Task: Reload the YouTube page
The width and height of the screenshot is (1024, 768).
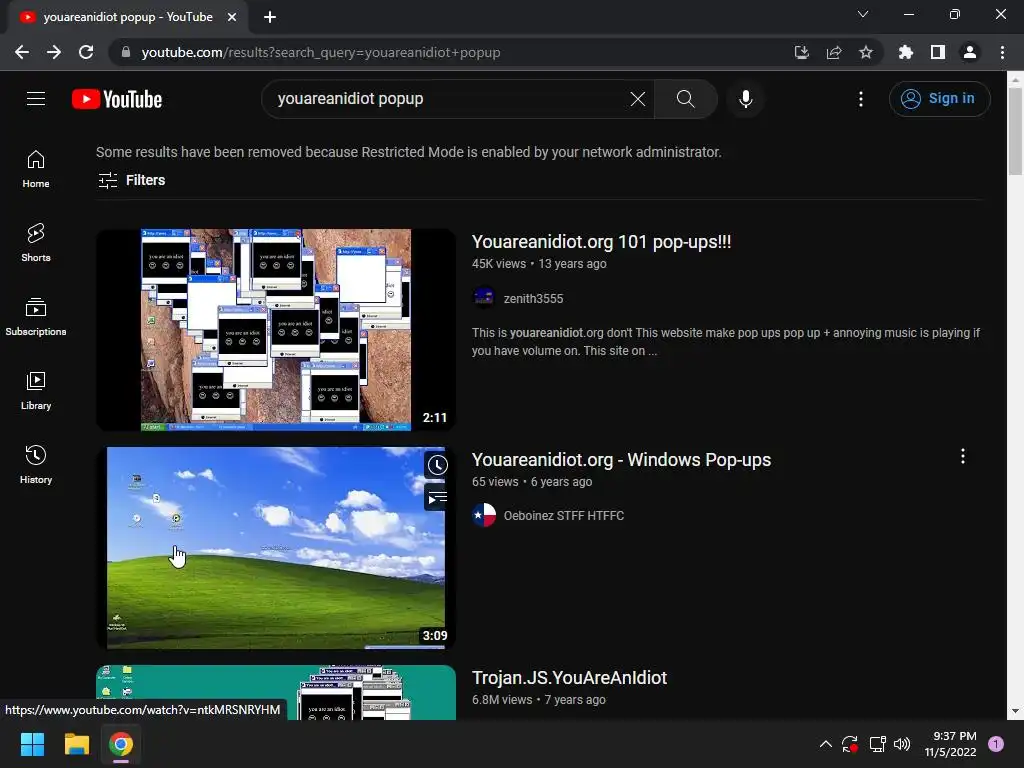Action: coord(86,52)
